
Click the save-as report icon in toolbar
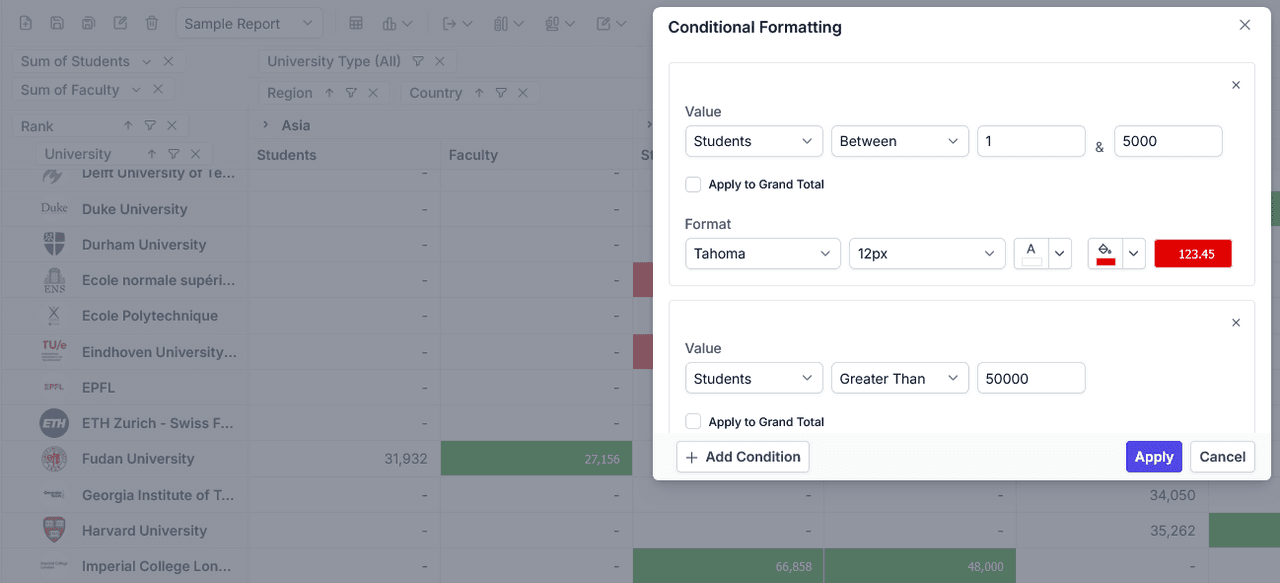(x=89, y=23)
